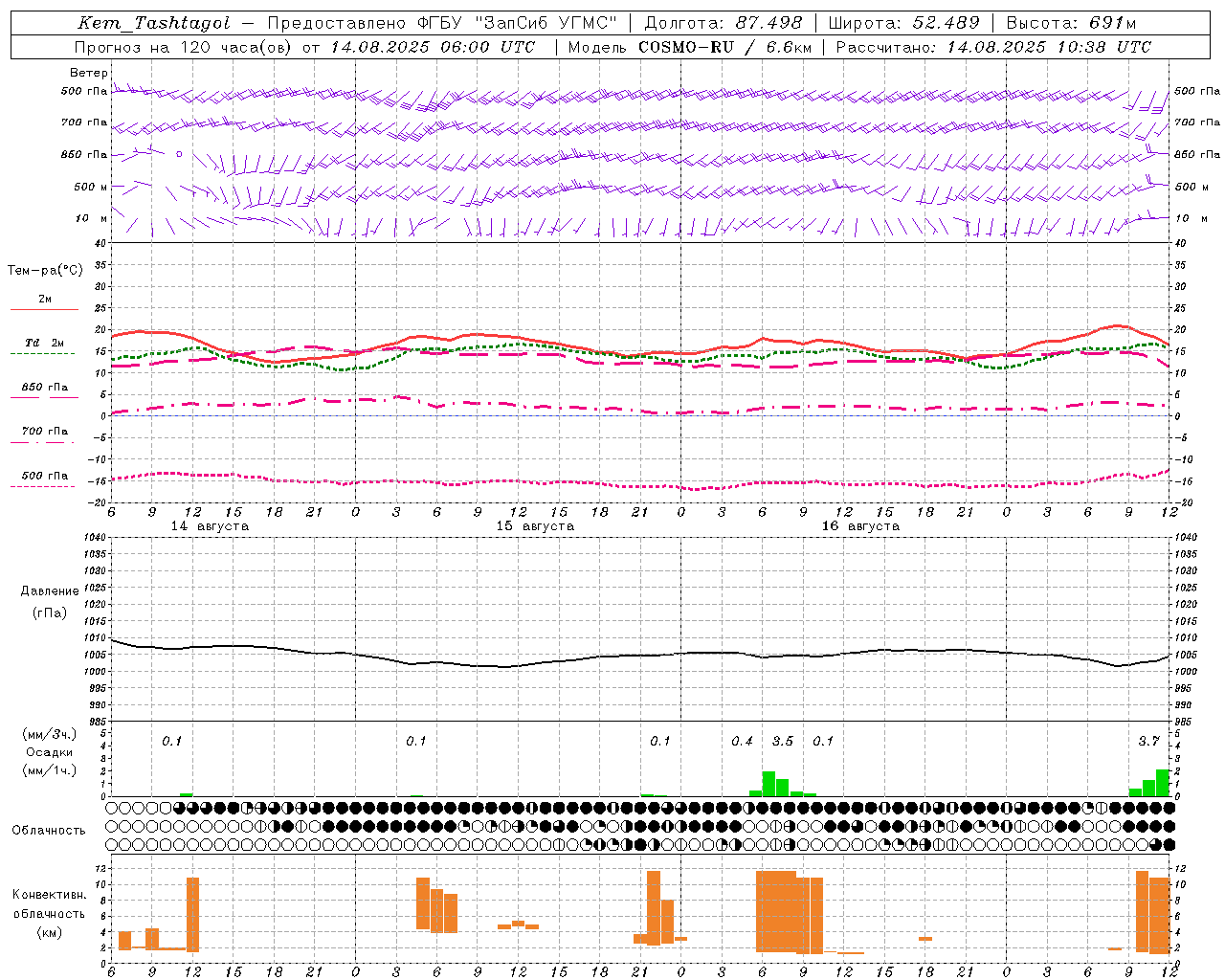1225x980 pixels.
Task: Click the Давление pressure axis title
Action: 50,590
